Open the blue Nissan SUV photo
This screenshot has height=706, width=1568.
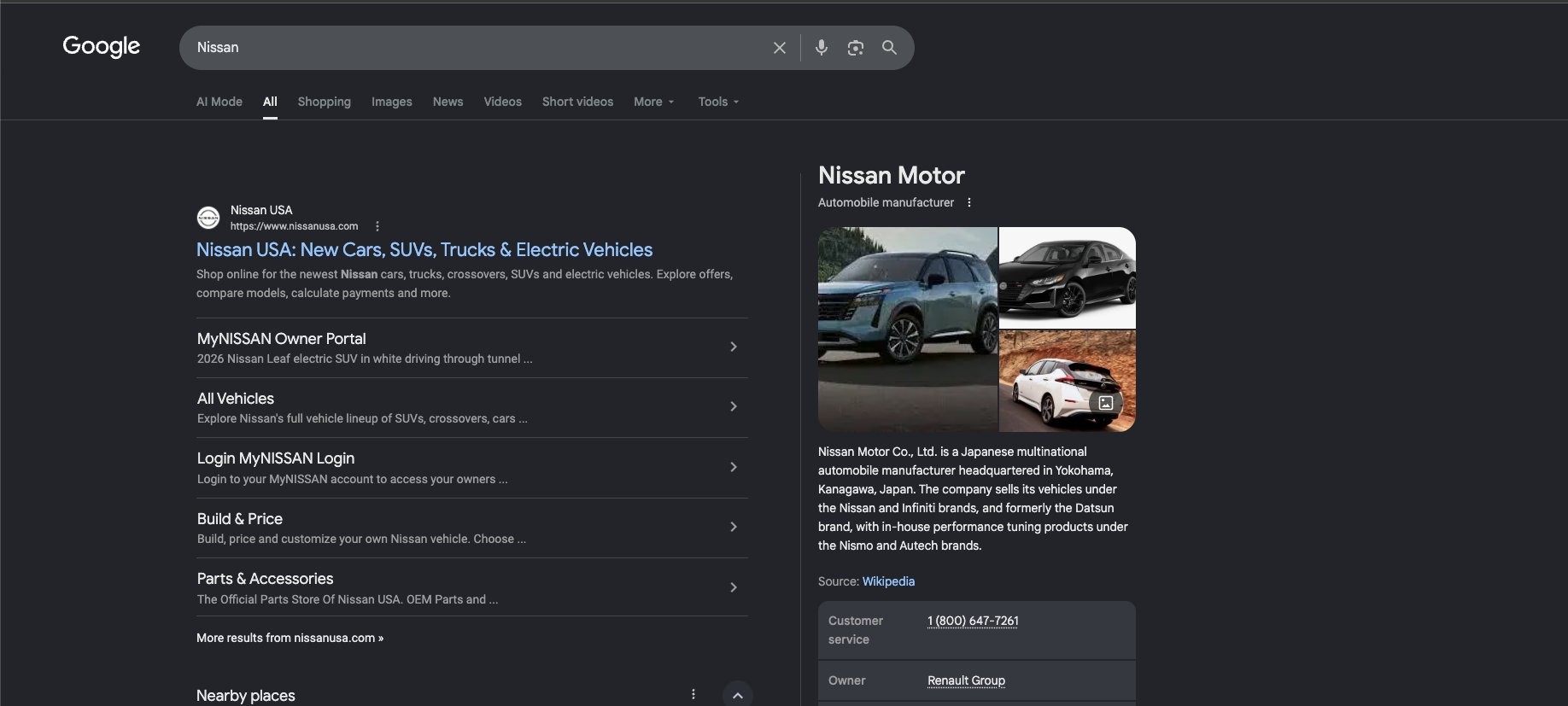click(907, 329)
